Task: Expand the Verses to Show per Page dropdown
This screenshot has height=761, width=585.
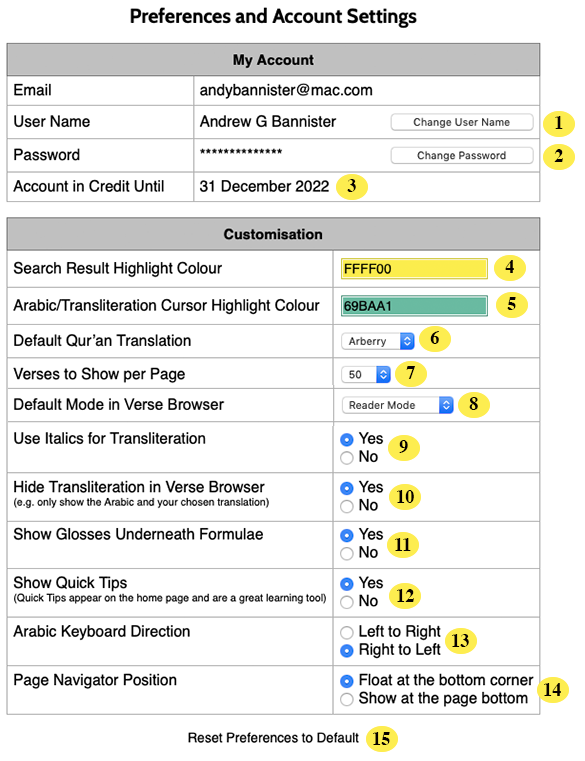Action: (366, 375)
